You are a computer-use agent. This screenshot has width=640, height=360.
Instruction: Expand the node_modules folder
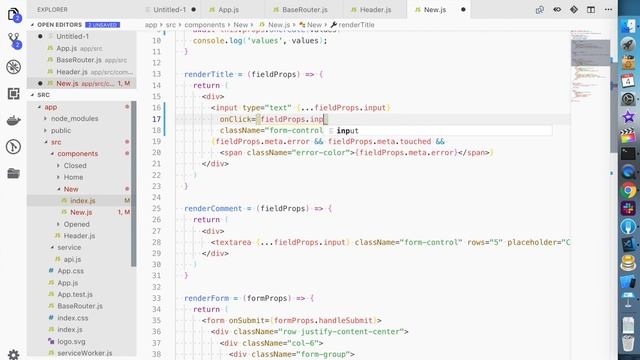(74, 118)
